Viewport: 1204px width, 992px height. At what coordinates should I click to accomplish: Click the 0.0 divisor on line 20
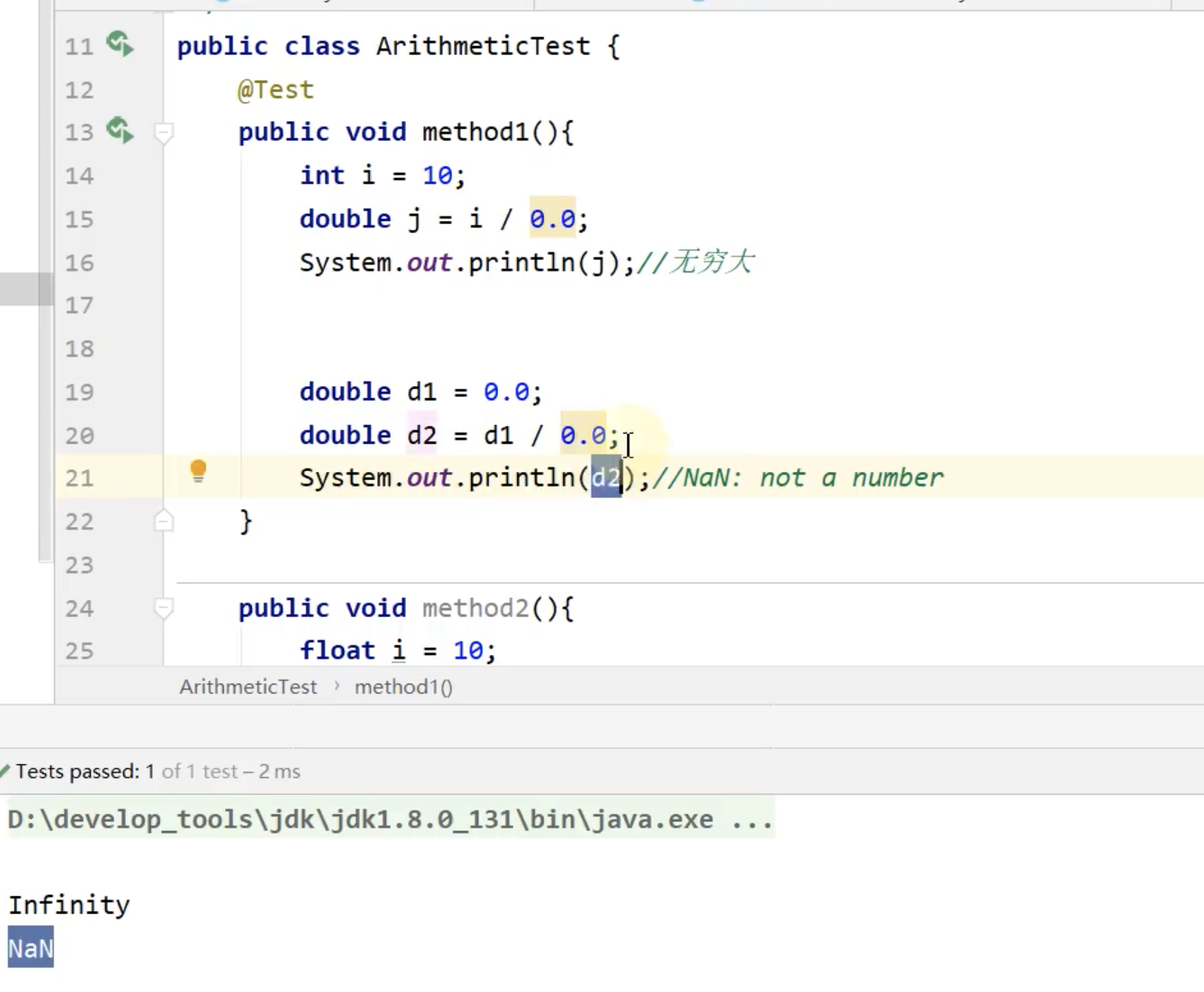click(583, 435)
